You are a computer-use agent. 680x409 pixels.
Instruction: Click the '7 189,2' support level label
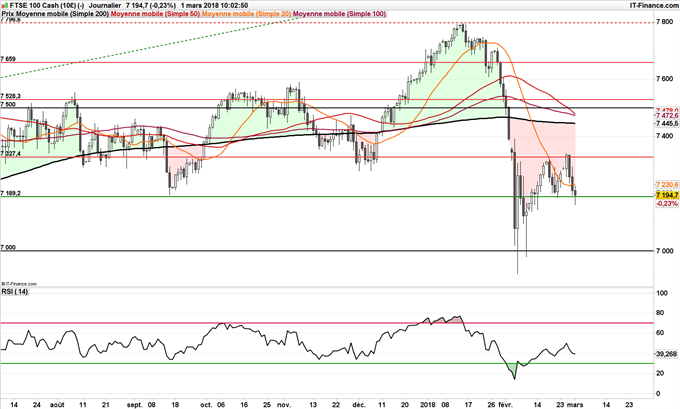pyautogui.click(x=10, y=193)
